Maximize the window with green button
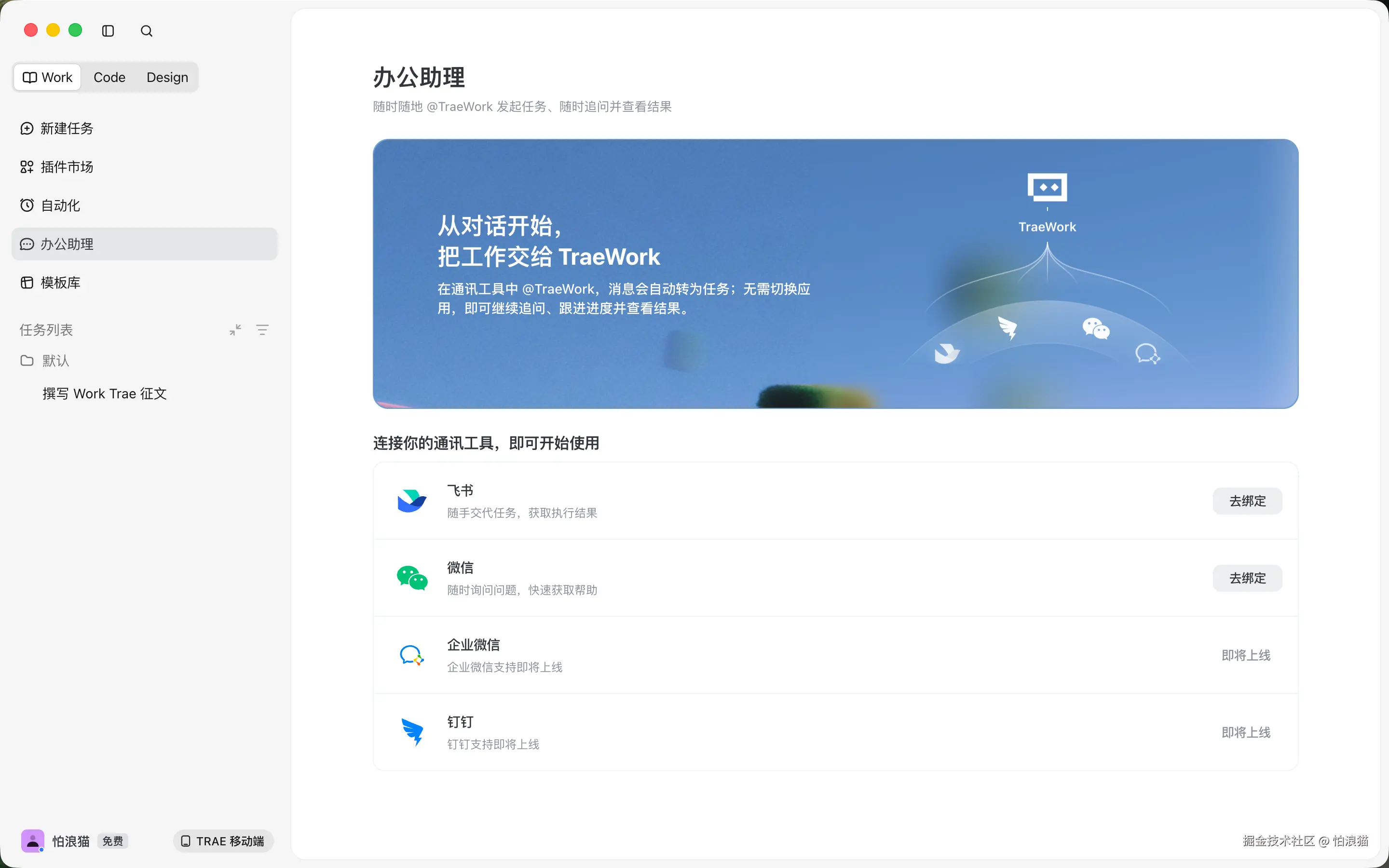 point(75,30)
